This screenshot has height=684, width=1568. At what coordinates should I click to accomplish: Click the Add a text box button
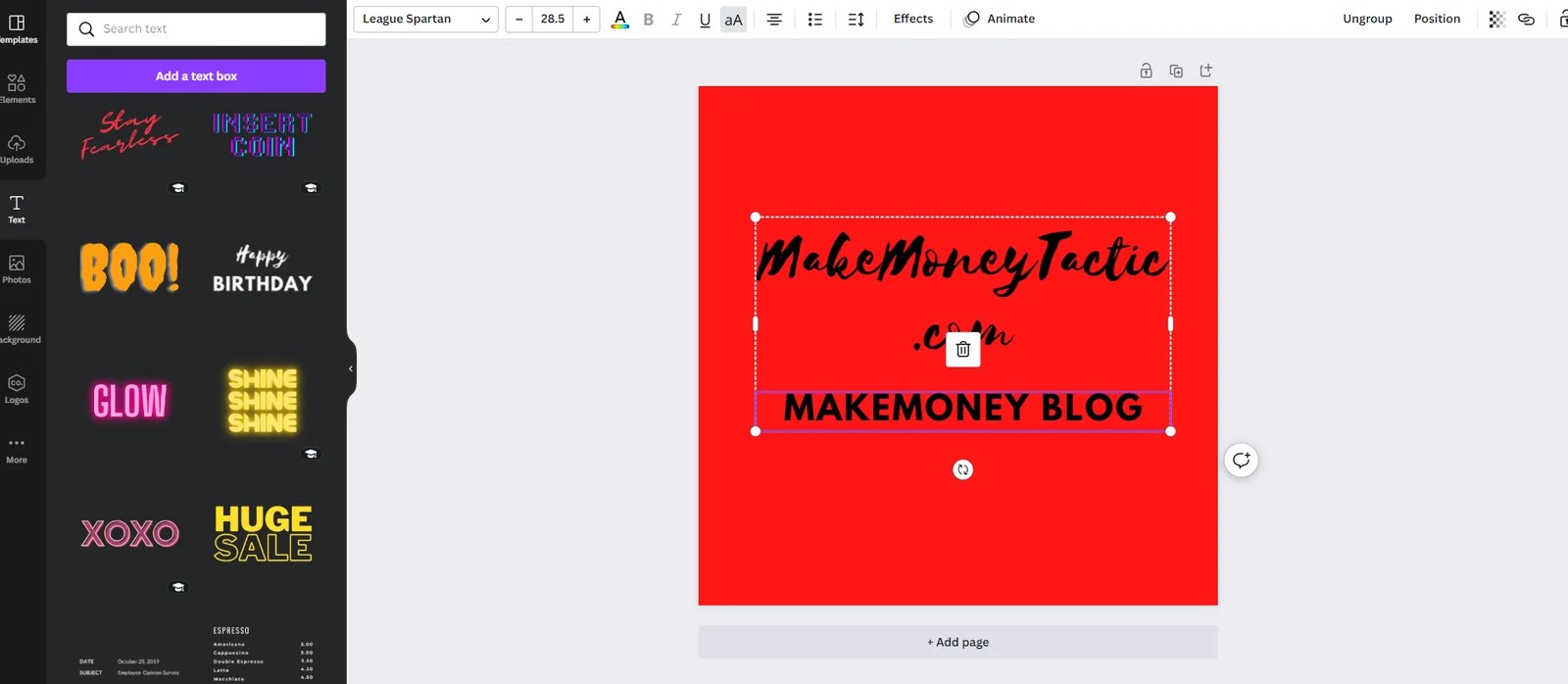point(196,75)
